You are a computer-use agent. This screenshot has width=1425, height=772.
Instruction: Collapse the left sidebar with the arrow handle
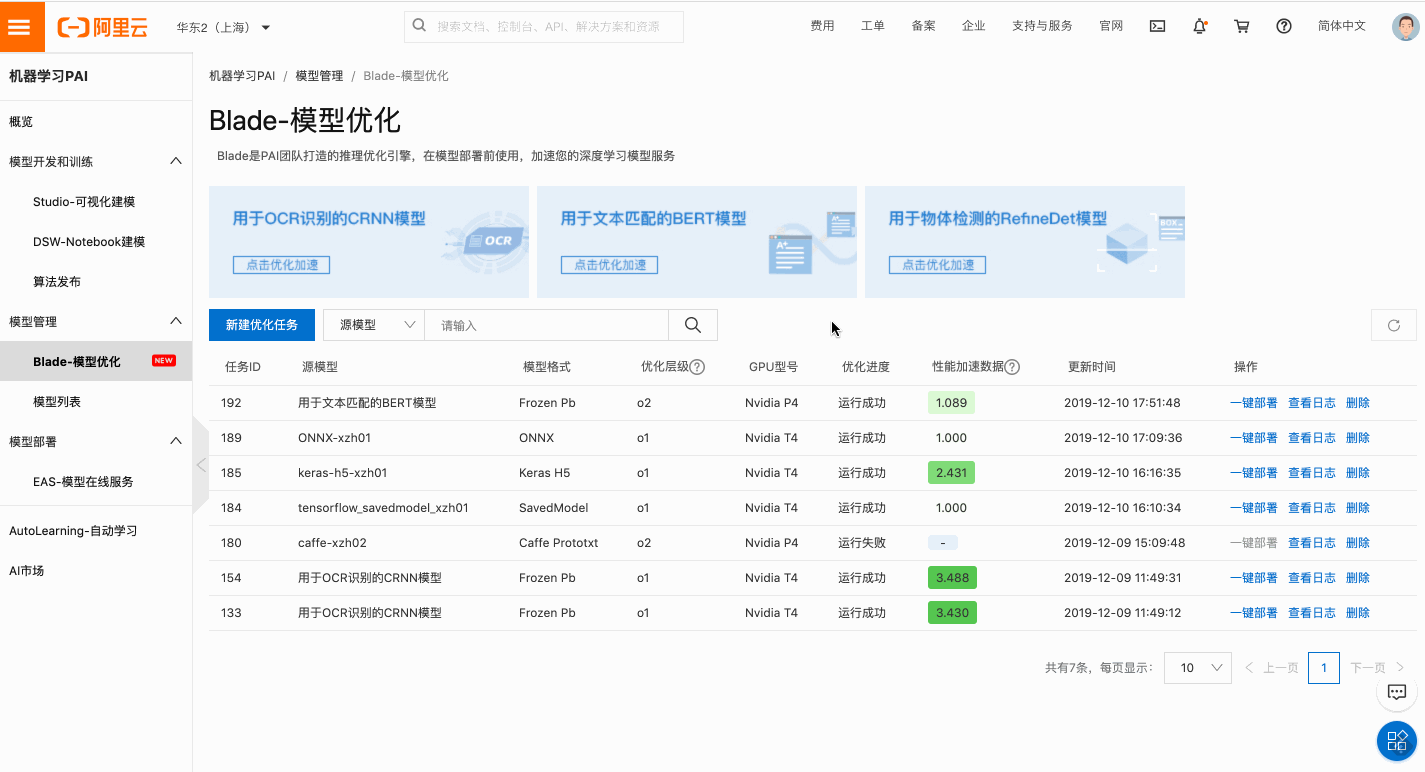201,465
